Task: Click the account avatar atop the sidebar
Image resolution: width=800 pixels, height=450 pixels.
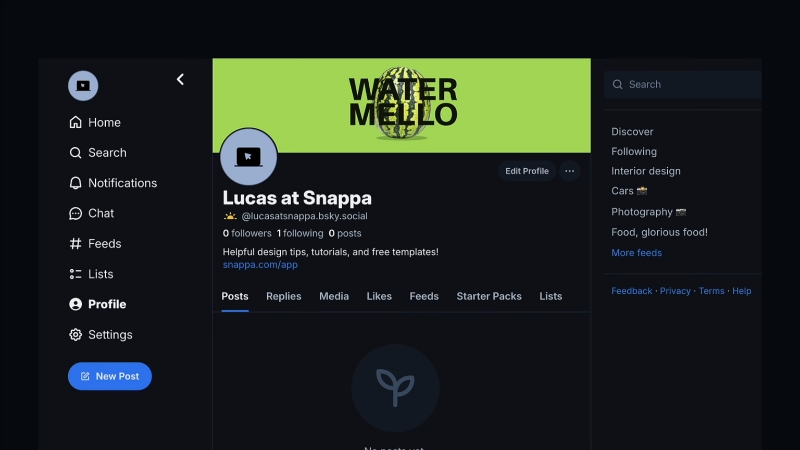Action: pos(83,86)
